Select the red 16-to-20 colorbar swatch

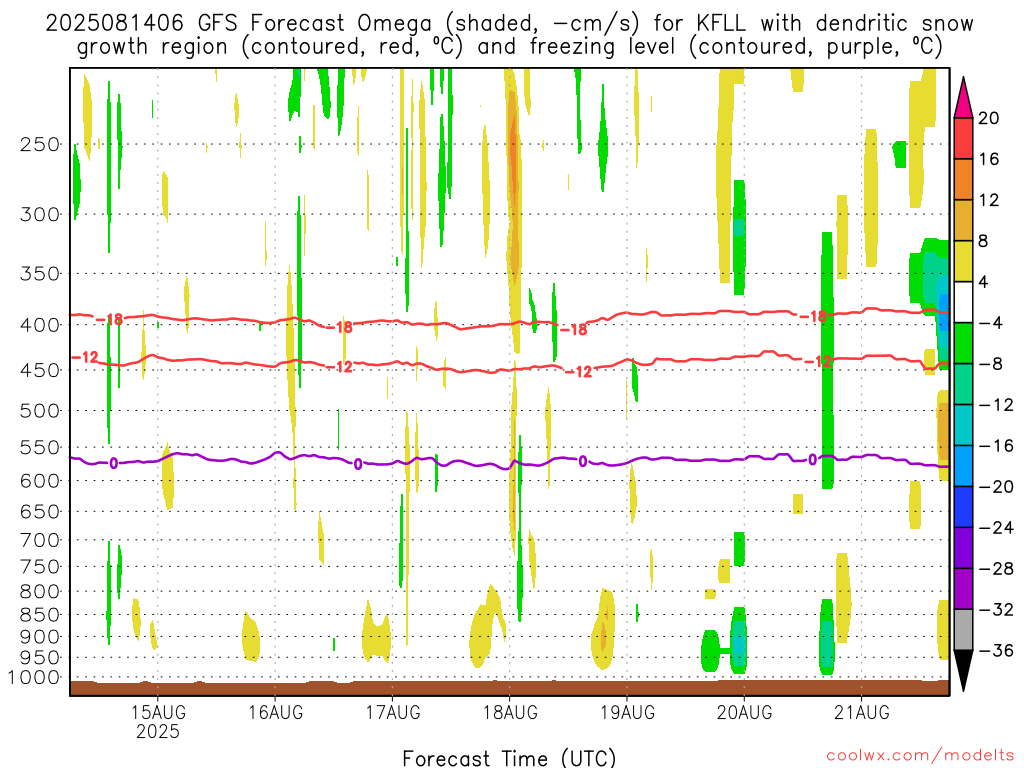[x=963, y=138]
